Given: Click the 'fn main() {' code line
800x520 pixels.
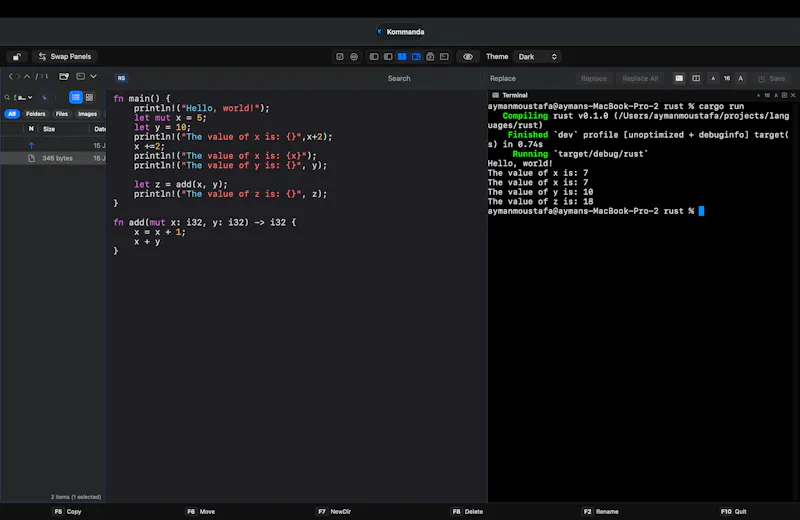Looking at the screenshot, I should tap(142, 98).
